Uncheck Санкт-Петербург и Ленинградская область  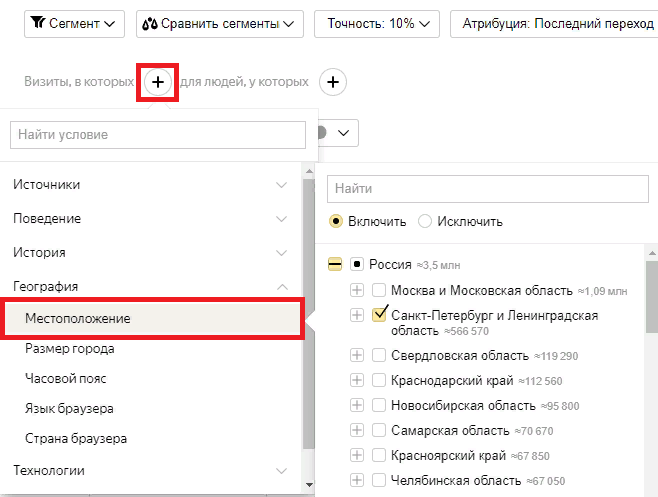379,314
